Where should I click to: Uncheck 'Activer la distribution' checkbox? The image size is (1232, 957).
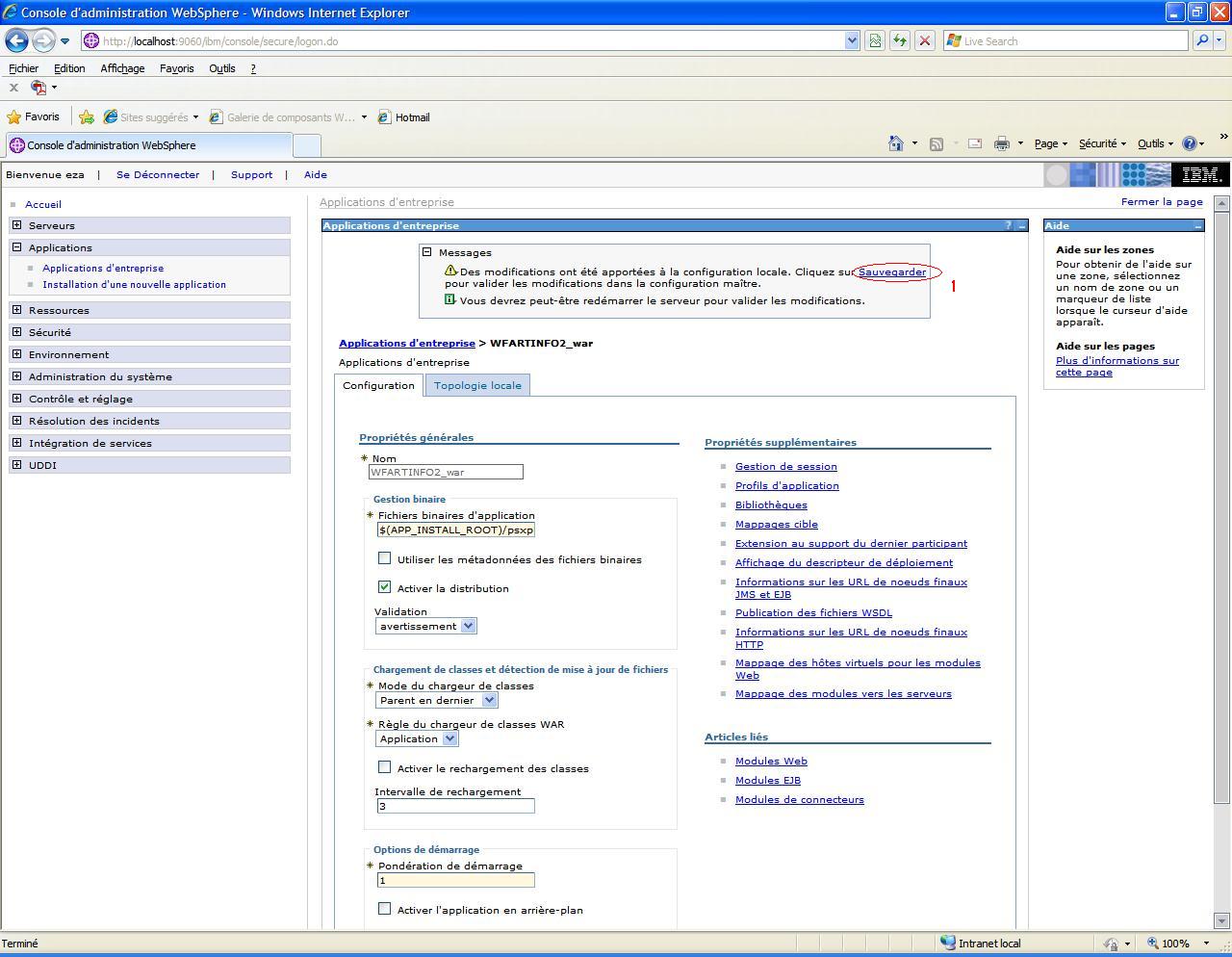(385, 587)
